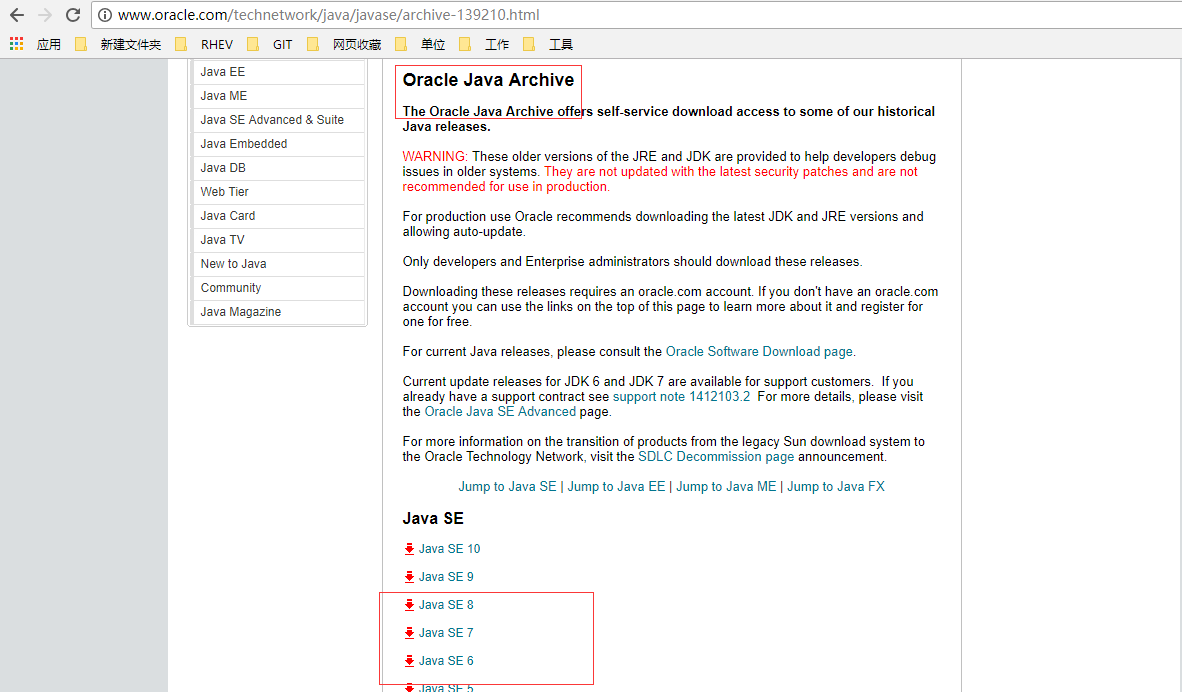This screenshot has width=1182, height=692.
Task: View site info via the address bar info icon
Action: click(x=105, y=15)
